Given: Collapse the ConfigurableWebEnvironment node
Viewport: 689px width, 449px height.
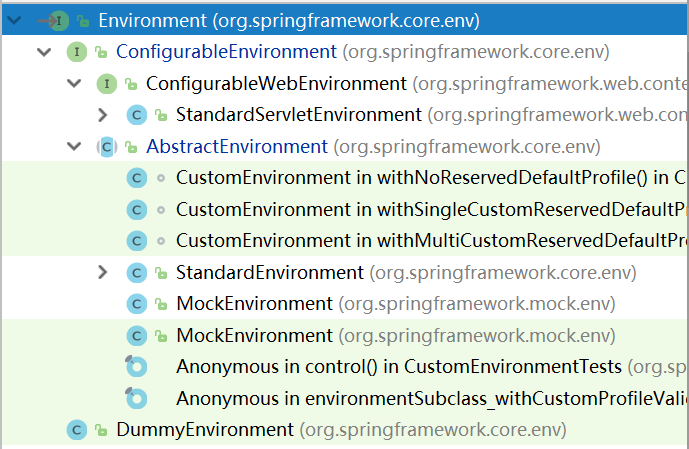Looking at the screenshot, I should tap(74, 83).
